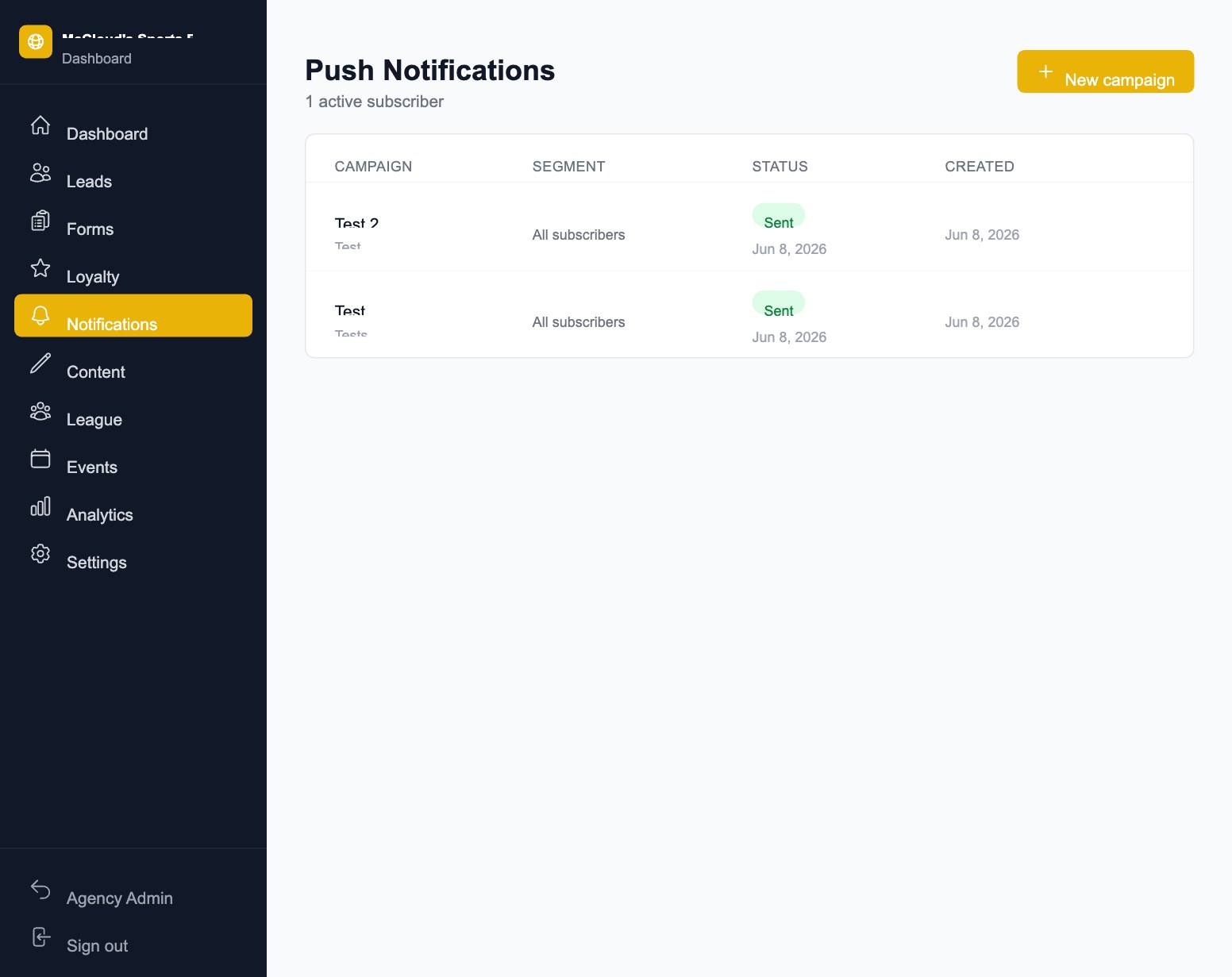This screenshot has width=1232, height=977.
Task: Open the Forms page
Action: coord(133,221)
